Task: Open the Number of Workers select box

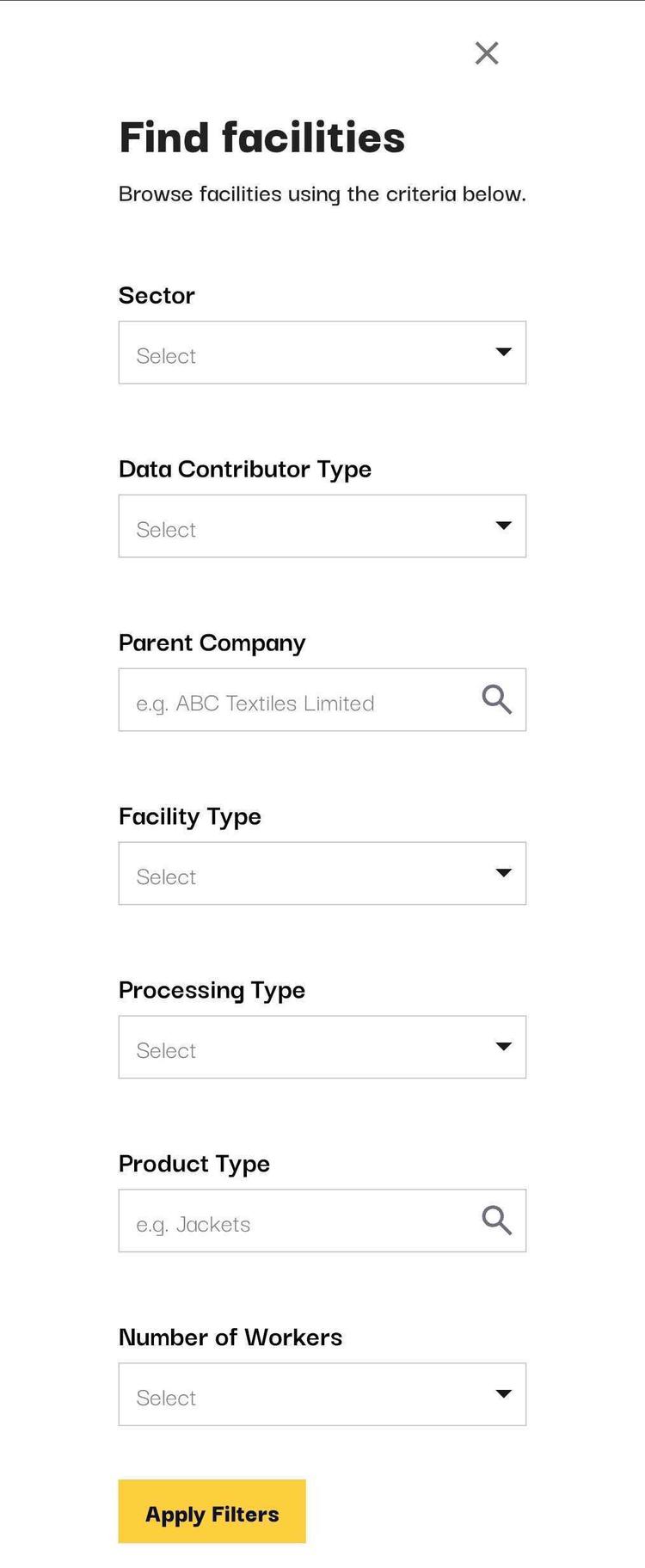Action: pyautogui.click(x=301, y=1395)
